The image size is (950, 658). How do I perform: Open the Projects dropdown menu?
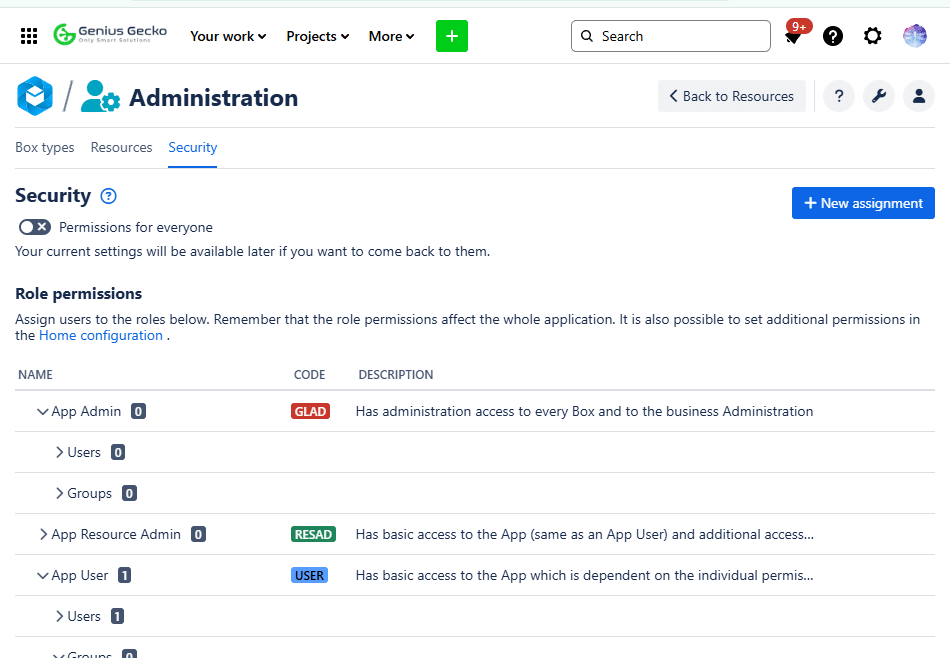click(317, 36)
